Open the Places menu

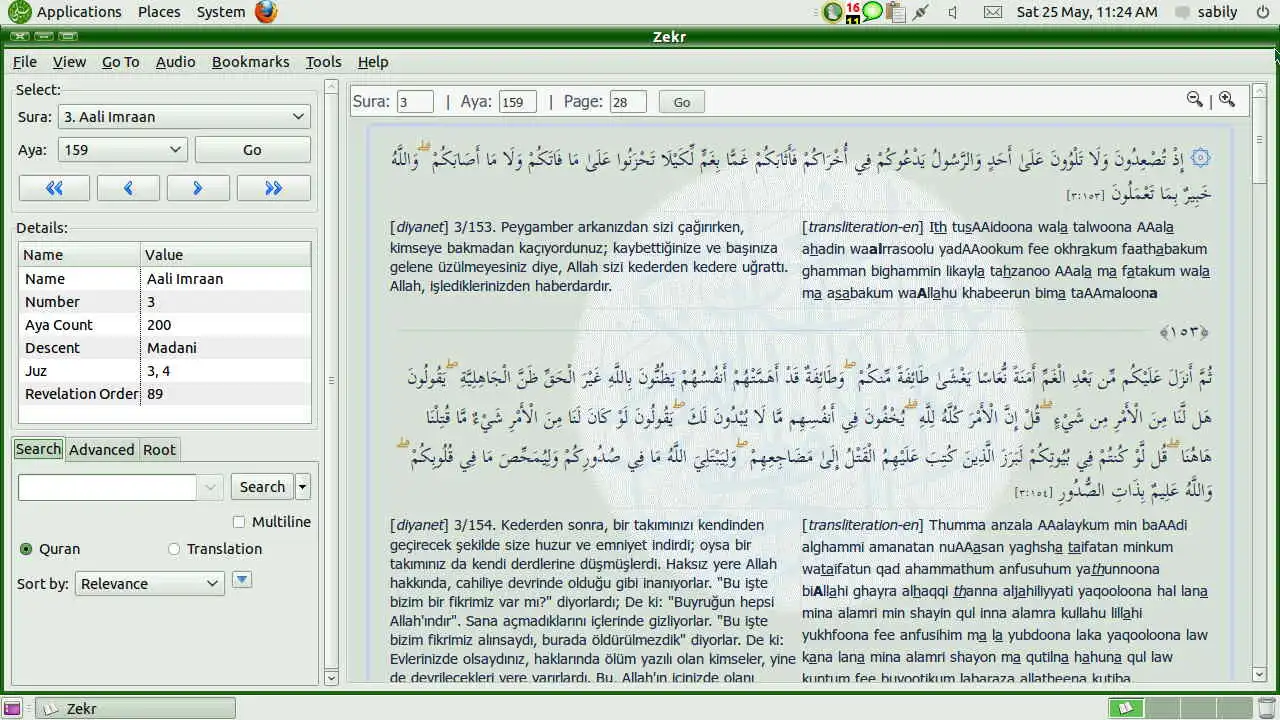click(x=159, y=12)
